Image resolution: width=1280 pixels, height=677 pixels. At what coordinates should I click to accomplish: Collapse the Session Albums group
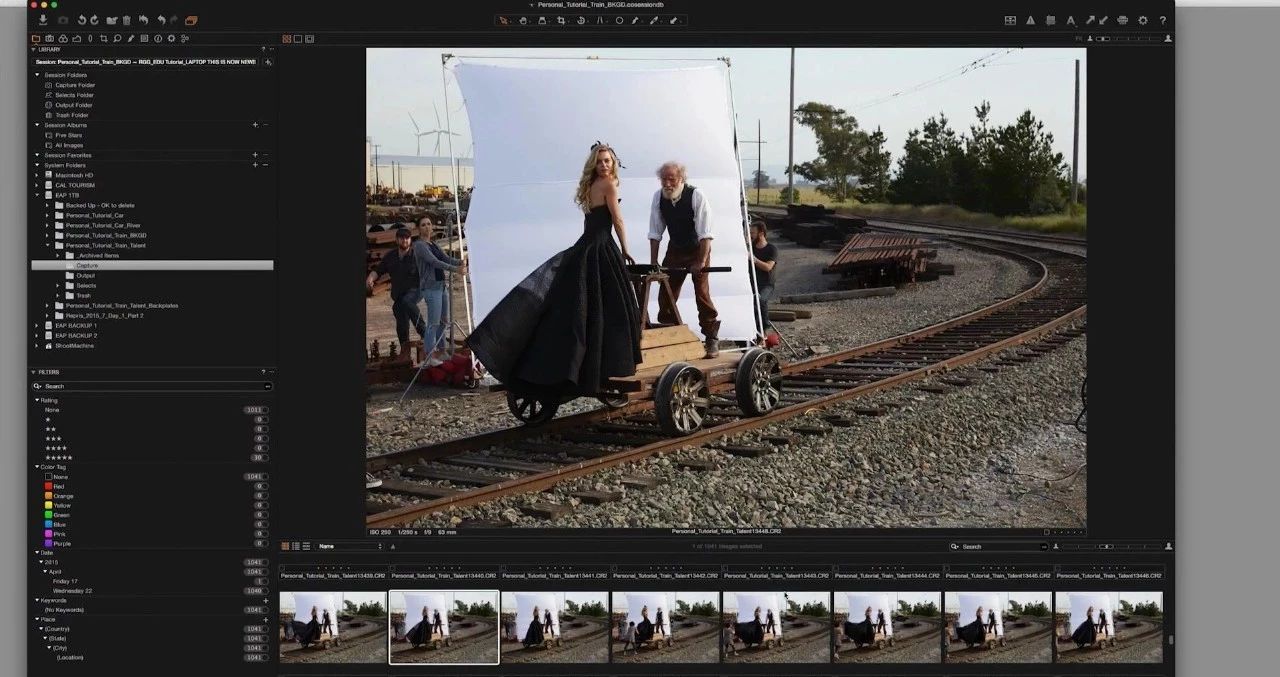[x=38, y=125]
